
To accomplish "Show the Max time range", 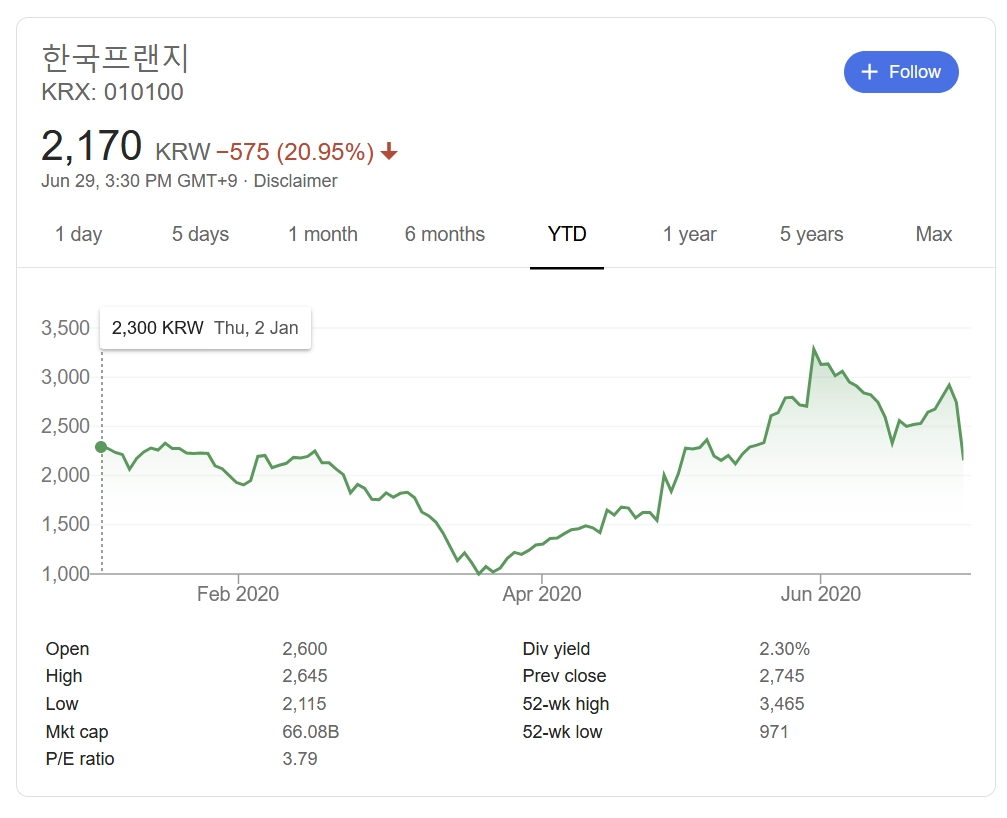I will click(933, 234).
